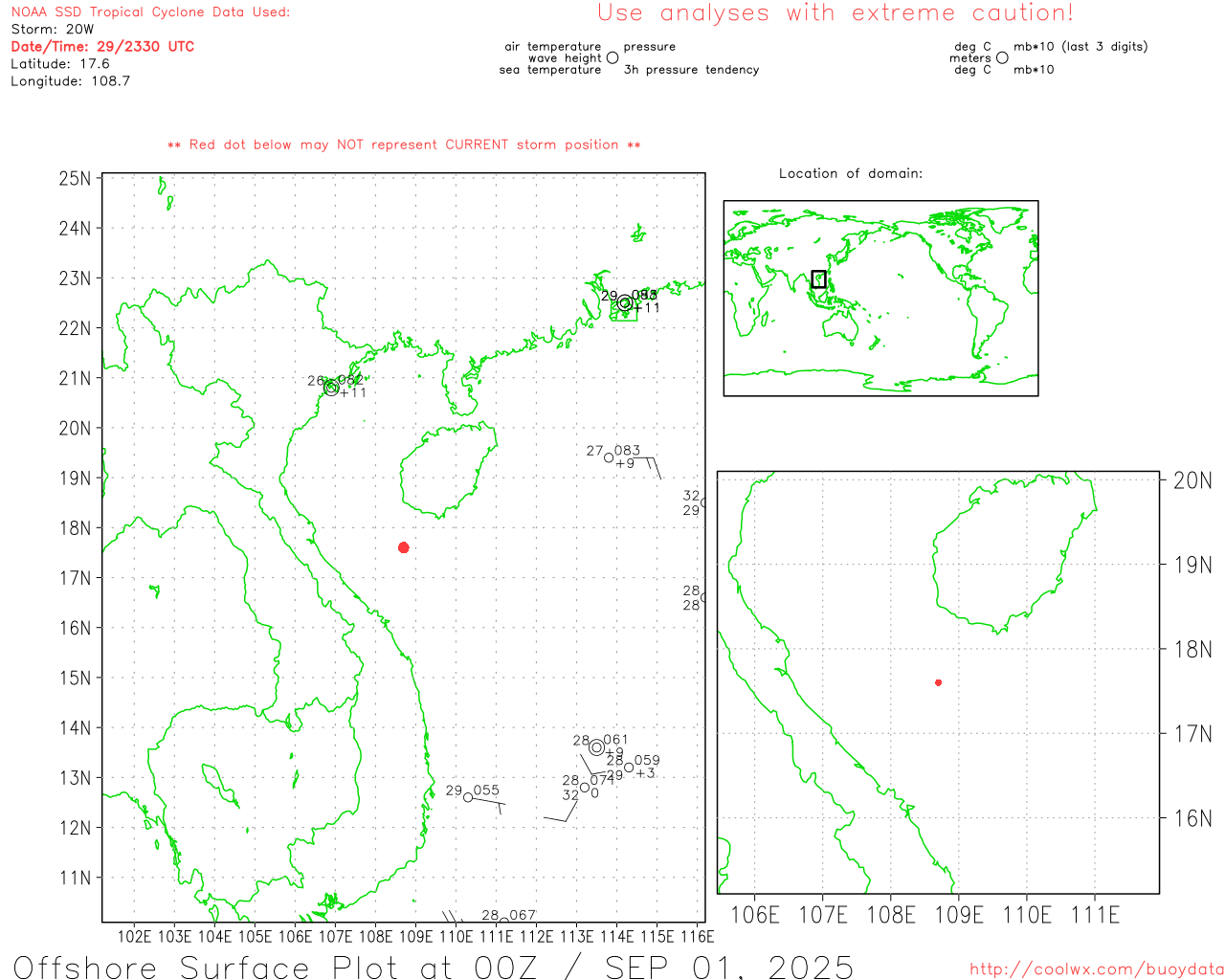This screenshot has height=980, width=1225.
Task: Click the red storm dot in zoomed inset map
Action: coord(938,682)
